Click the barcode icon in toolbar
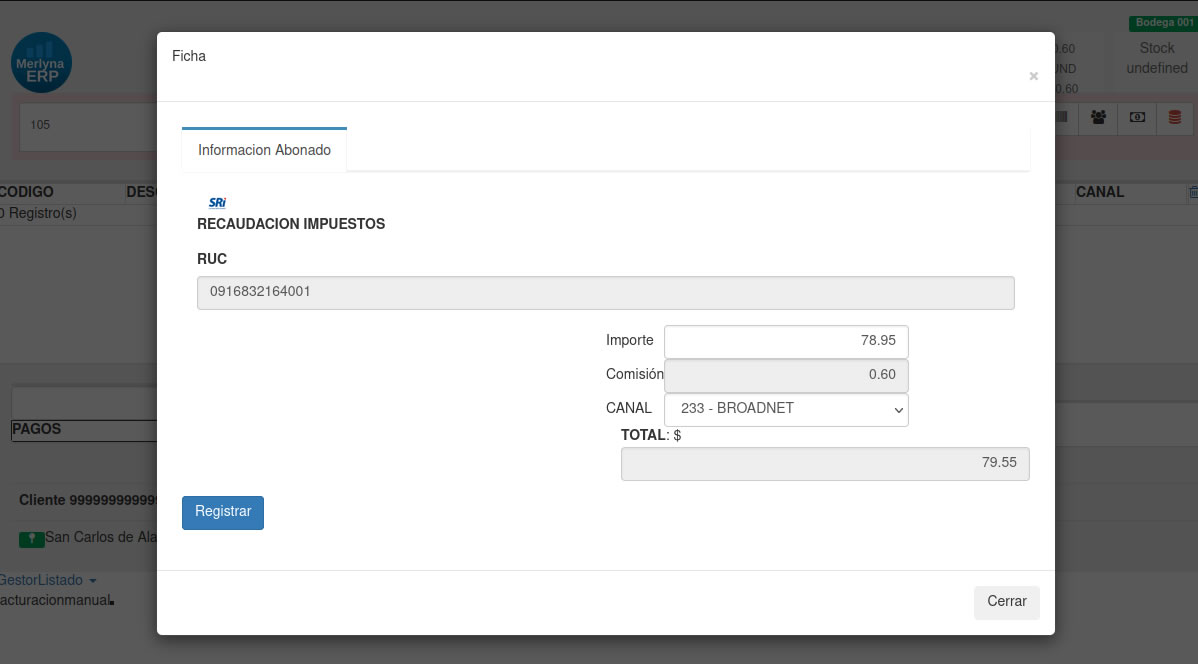Screen dimensions: 1198x664 tap(1062, 117)
